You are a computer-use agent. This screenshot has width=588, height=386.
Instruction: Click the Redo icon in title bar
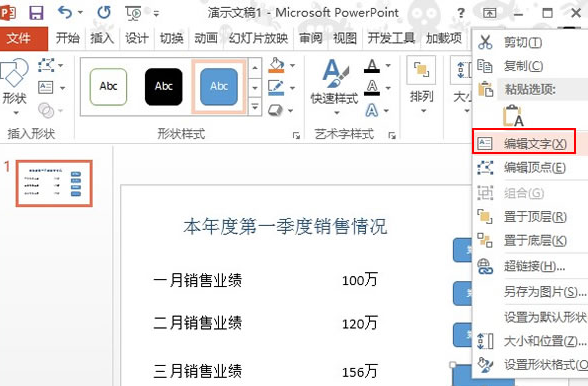pos(104,13)
